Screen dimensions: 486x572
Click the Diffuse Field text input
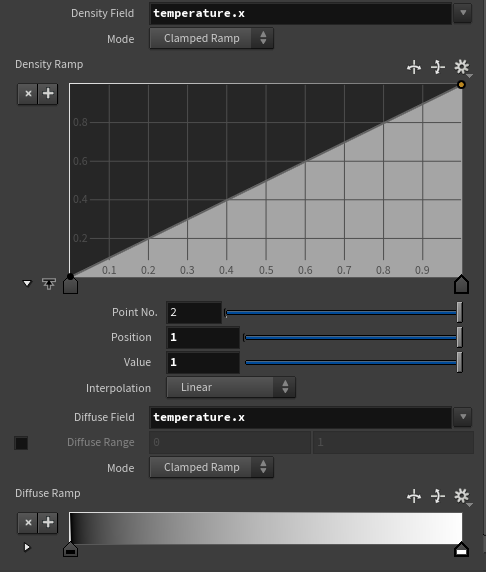[x=301, y=417]
